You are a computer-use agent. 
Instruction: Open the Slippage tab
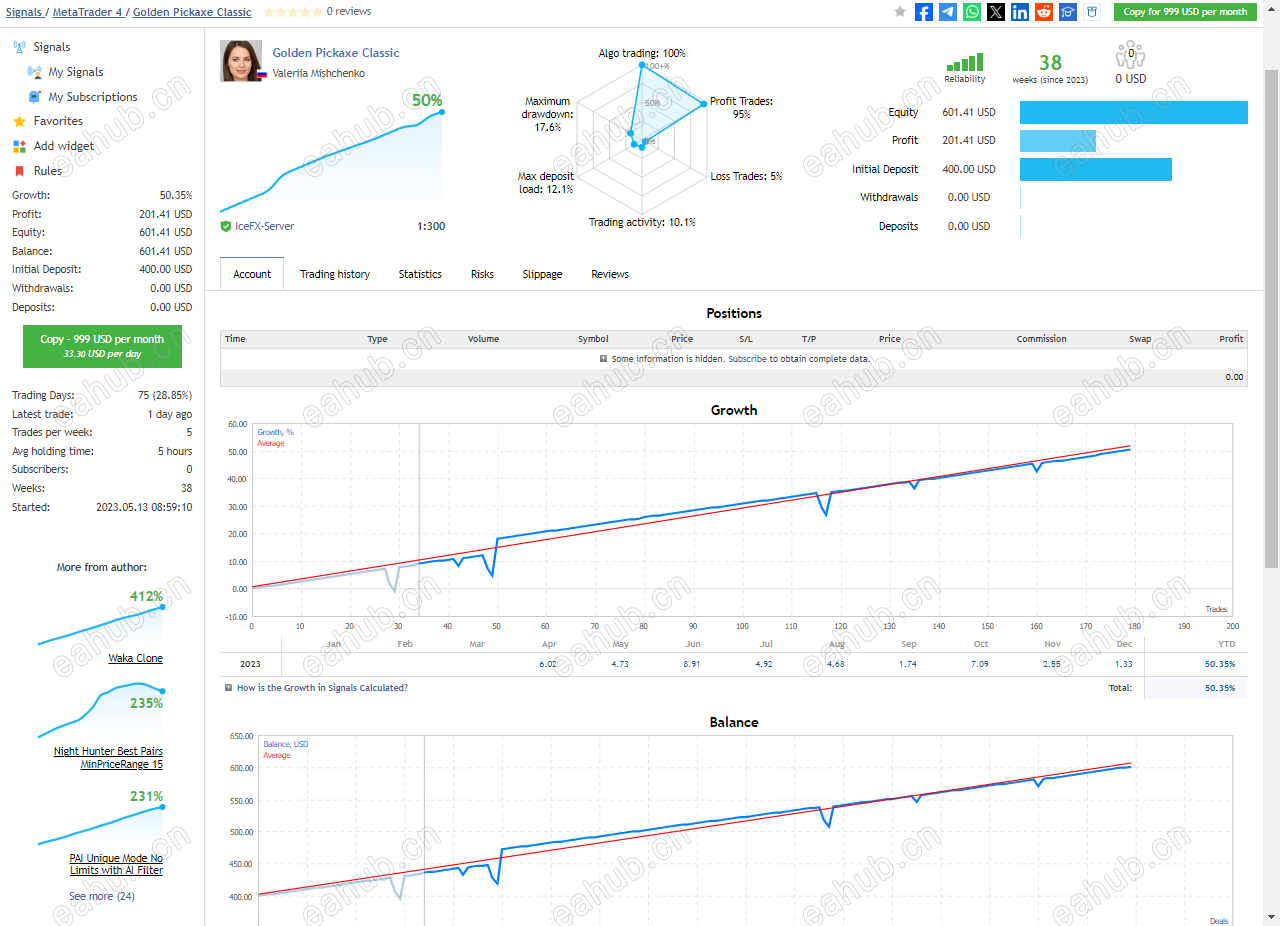(542, 274)
